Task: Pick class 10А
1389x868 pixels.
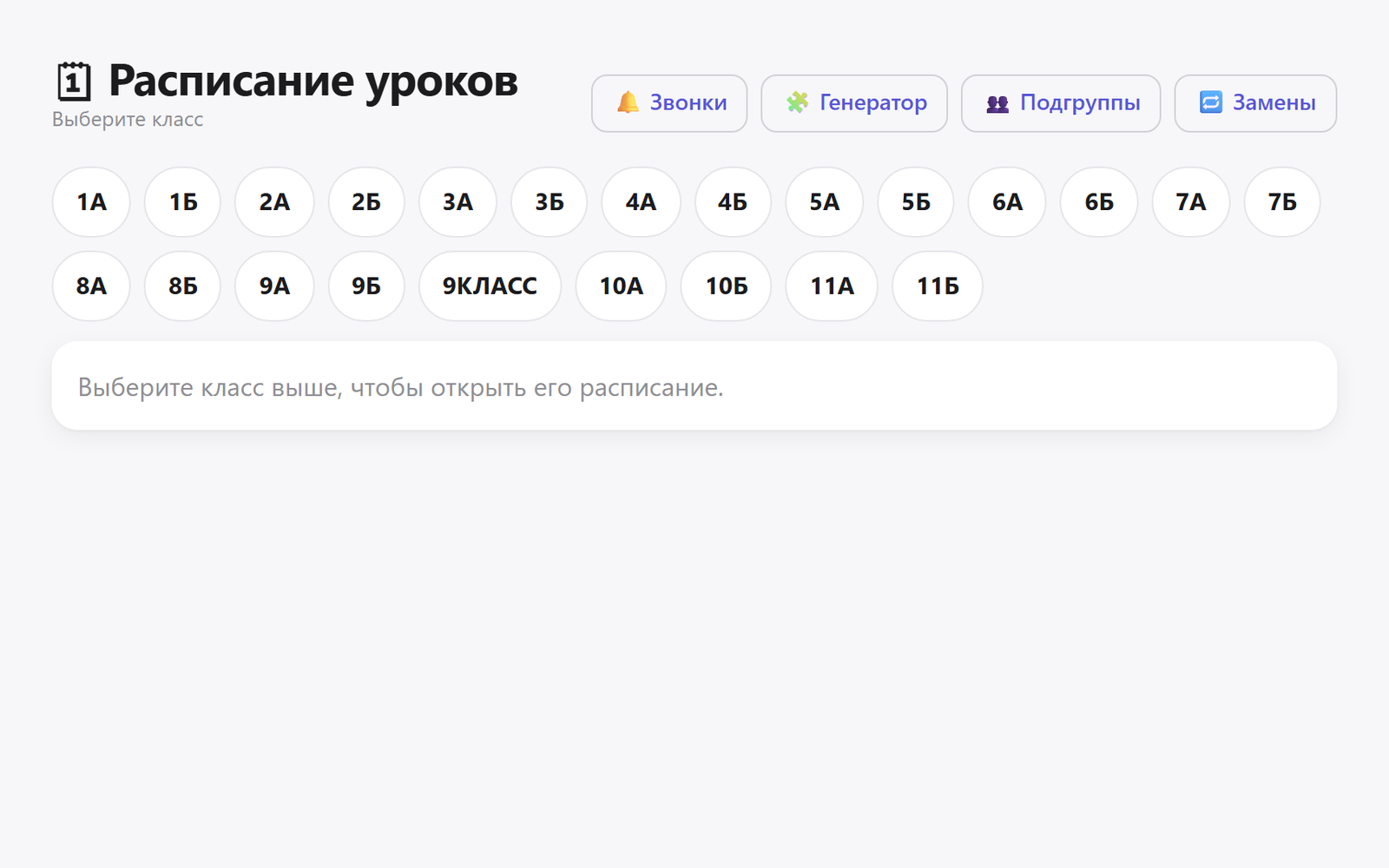Action: coord(621,286)
